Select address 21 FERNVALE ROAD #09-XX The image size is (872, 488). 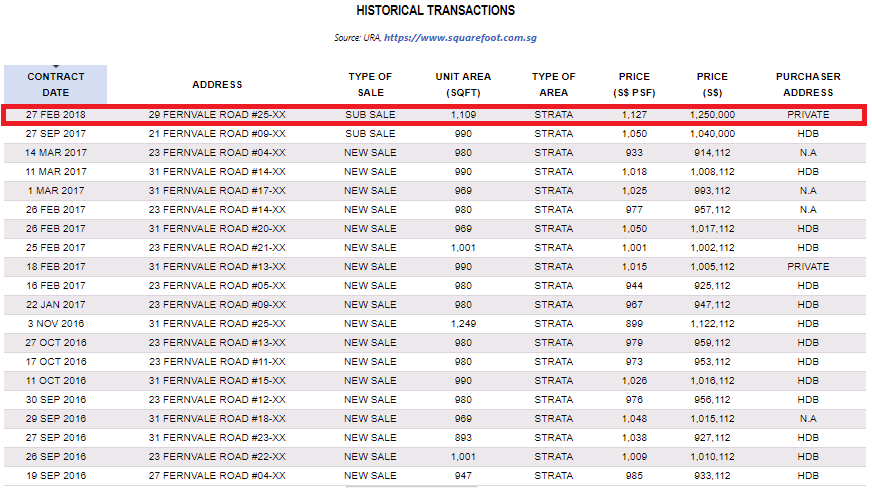tap(217, 133)
